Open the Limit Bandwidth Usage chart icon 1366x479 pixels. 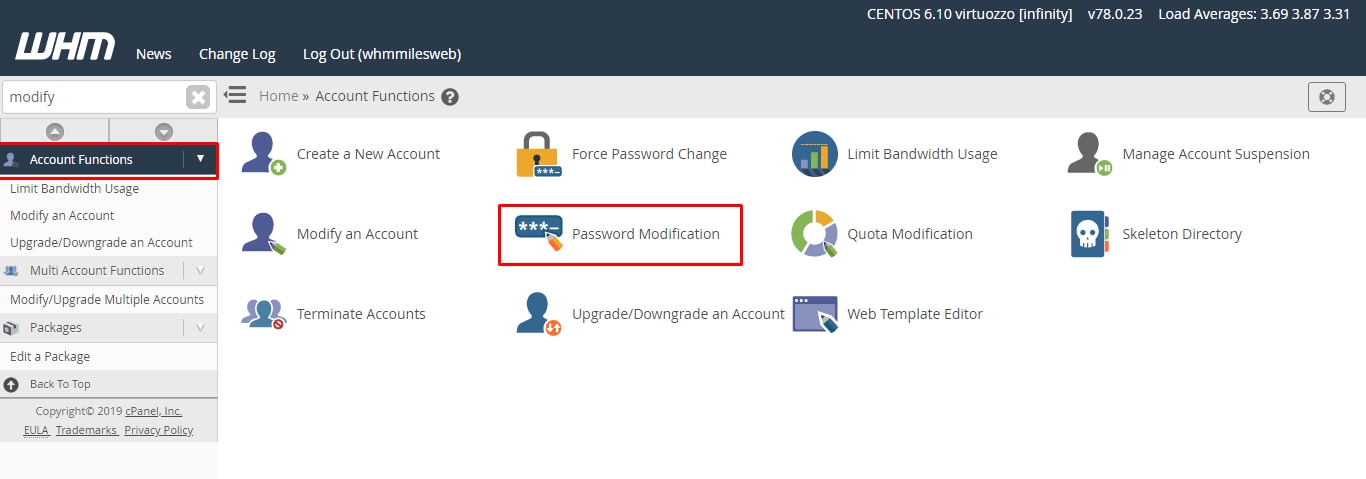814,154
